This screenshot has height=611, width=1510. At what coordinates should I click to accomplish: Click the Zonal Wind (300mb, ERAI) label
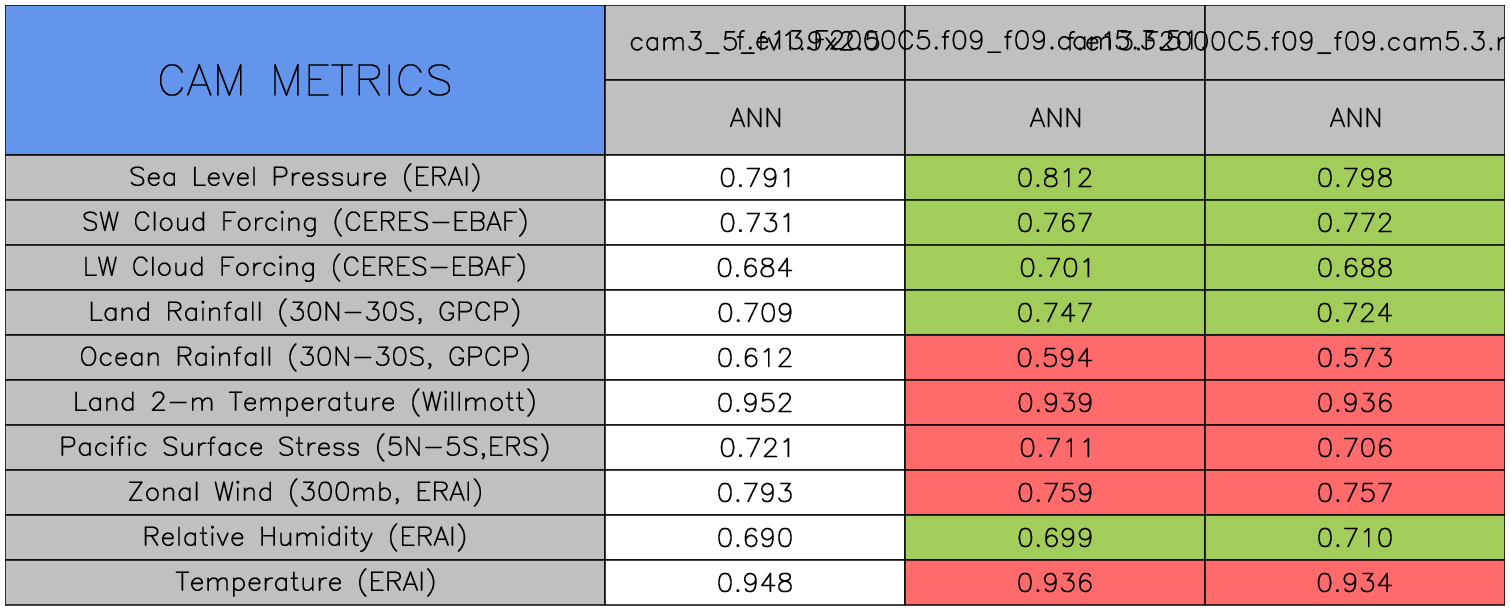pyautogui.click(x=305, y=493)
